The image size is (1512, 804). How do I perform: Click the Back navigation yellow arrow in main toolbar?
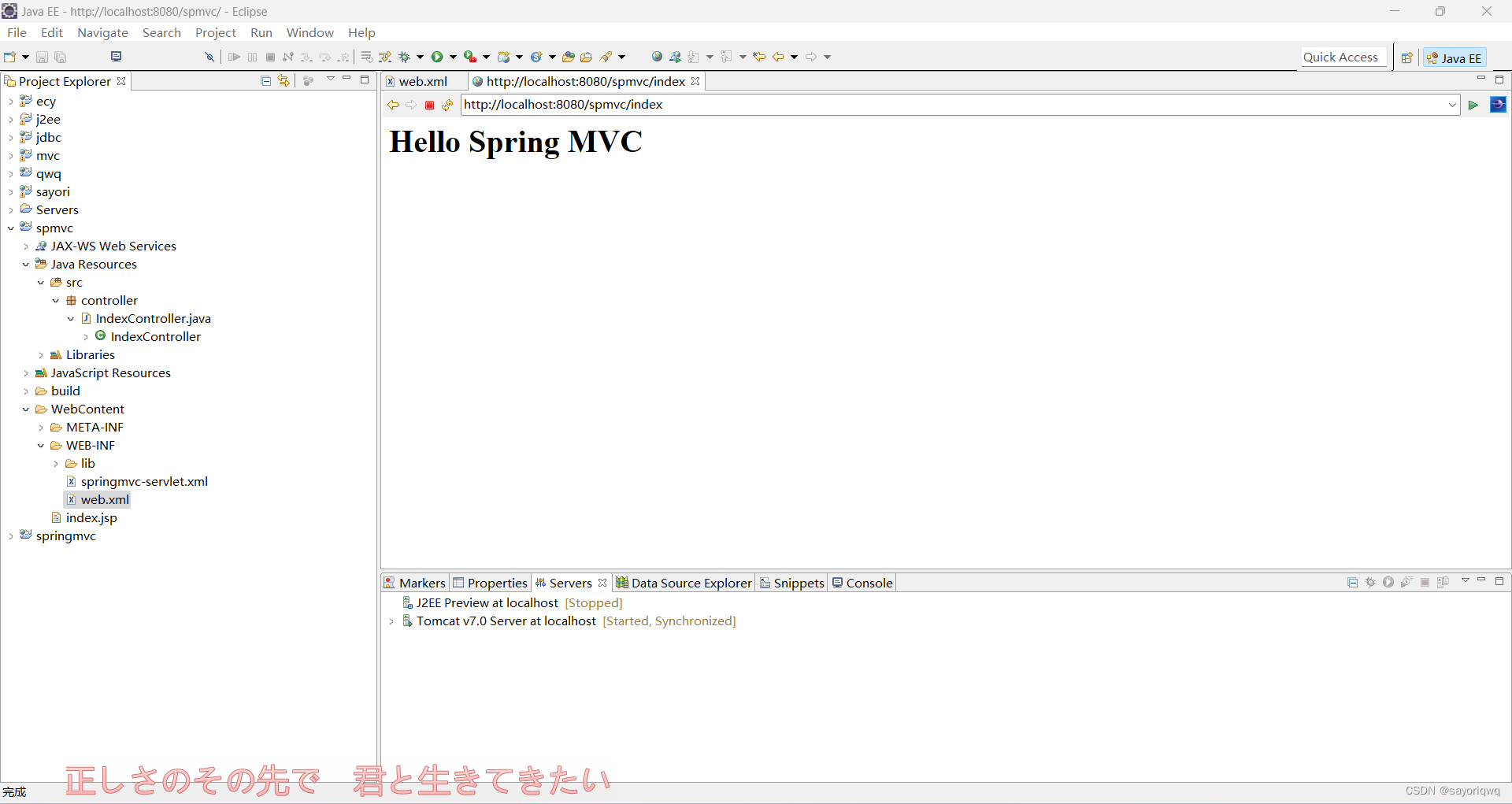click(778, 57)
